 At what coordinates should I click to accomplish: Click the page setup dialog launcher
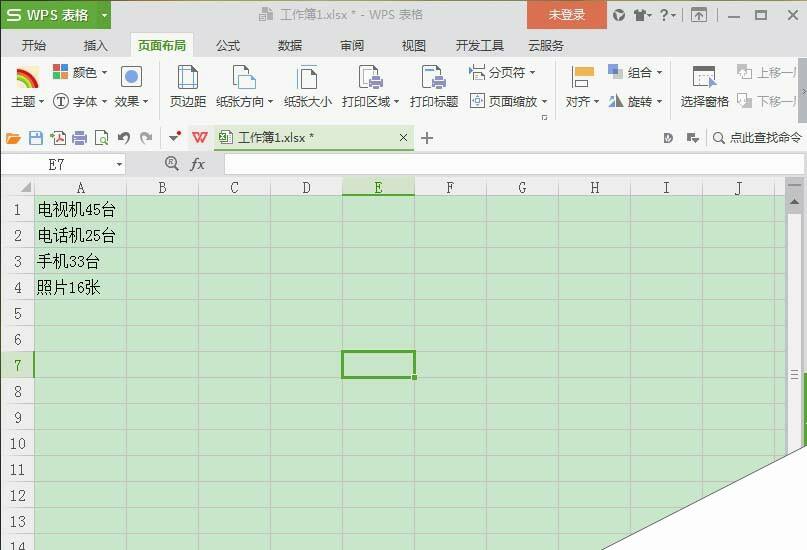coord(545,117)
